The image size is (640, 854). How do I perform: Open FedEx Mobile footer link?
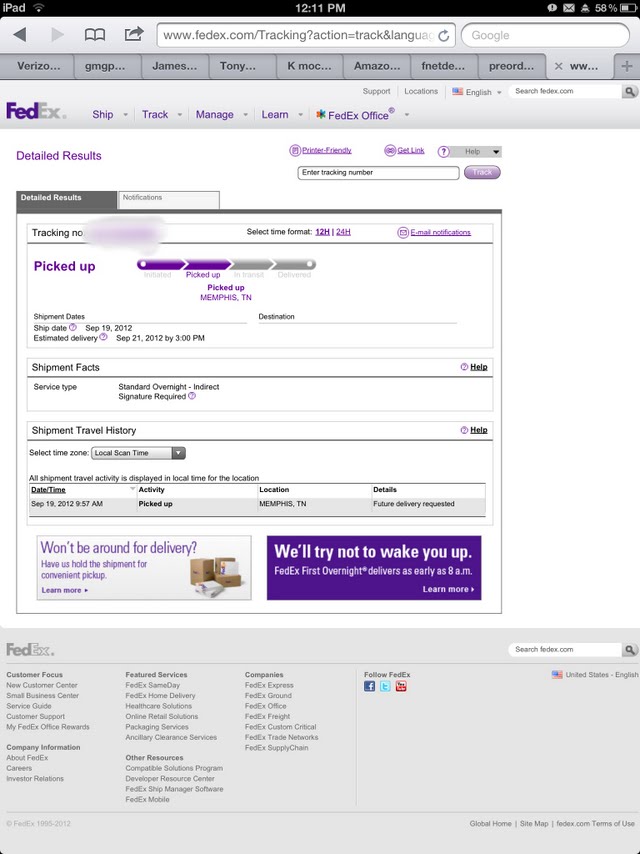coord(147,799)
